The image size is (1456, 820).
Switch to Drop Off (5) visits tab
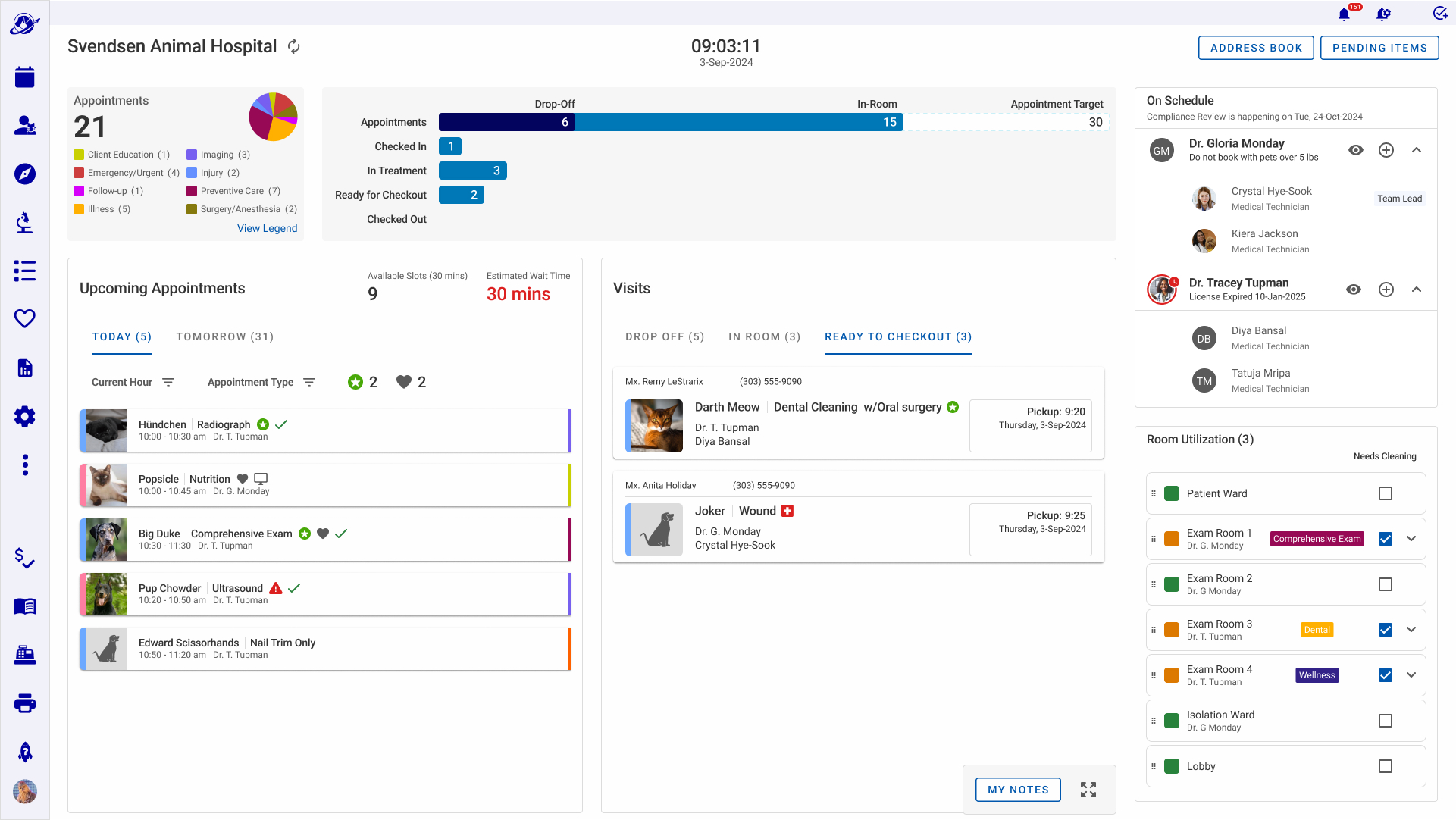pos(664,336)
